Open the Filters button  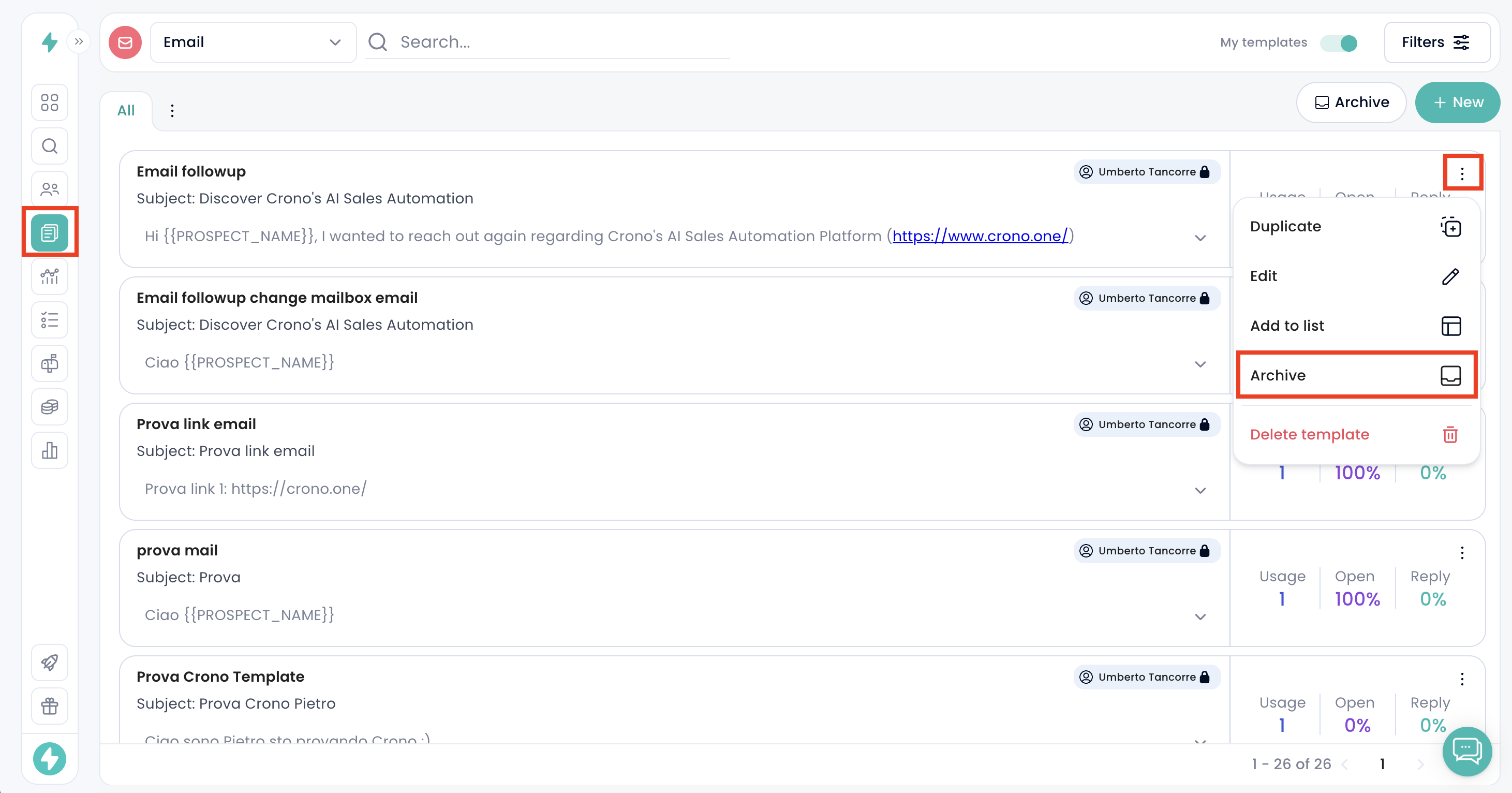[x=1436, y=42]
